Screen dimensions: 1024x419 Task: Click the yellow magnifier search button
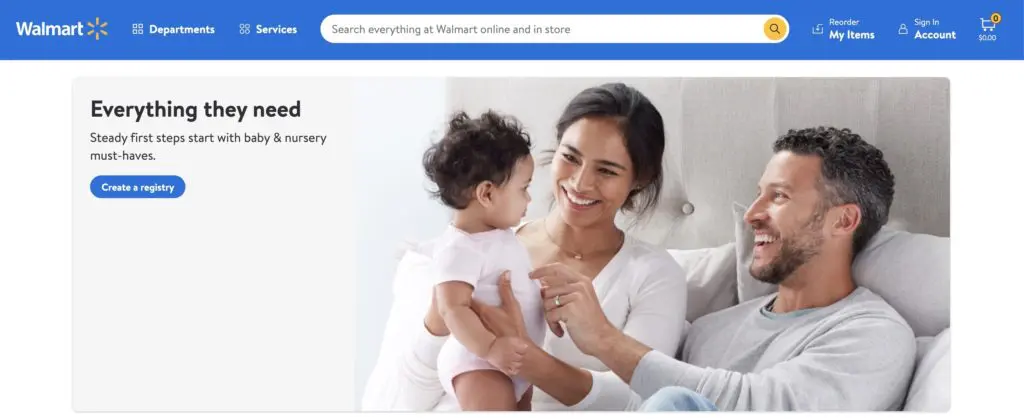[775, 29]
